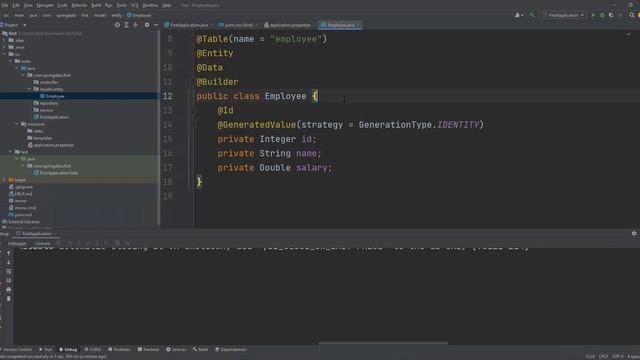
Task: Open the Services tool window
Action: coord(176,349)
